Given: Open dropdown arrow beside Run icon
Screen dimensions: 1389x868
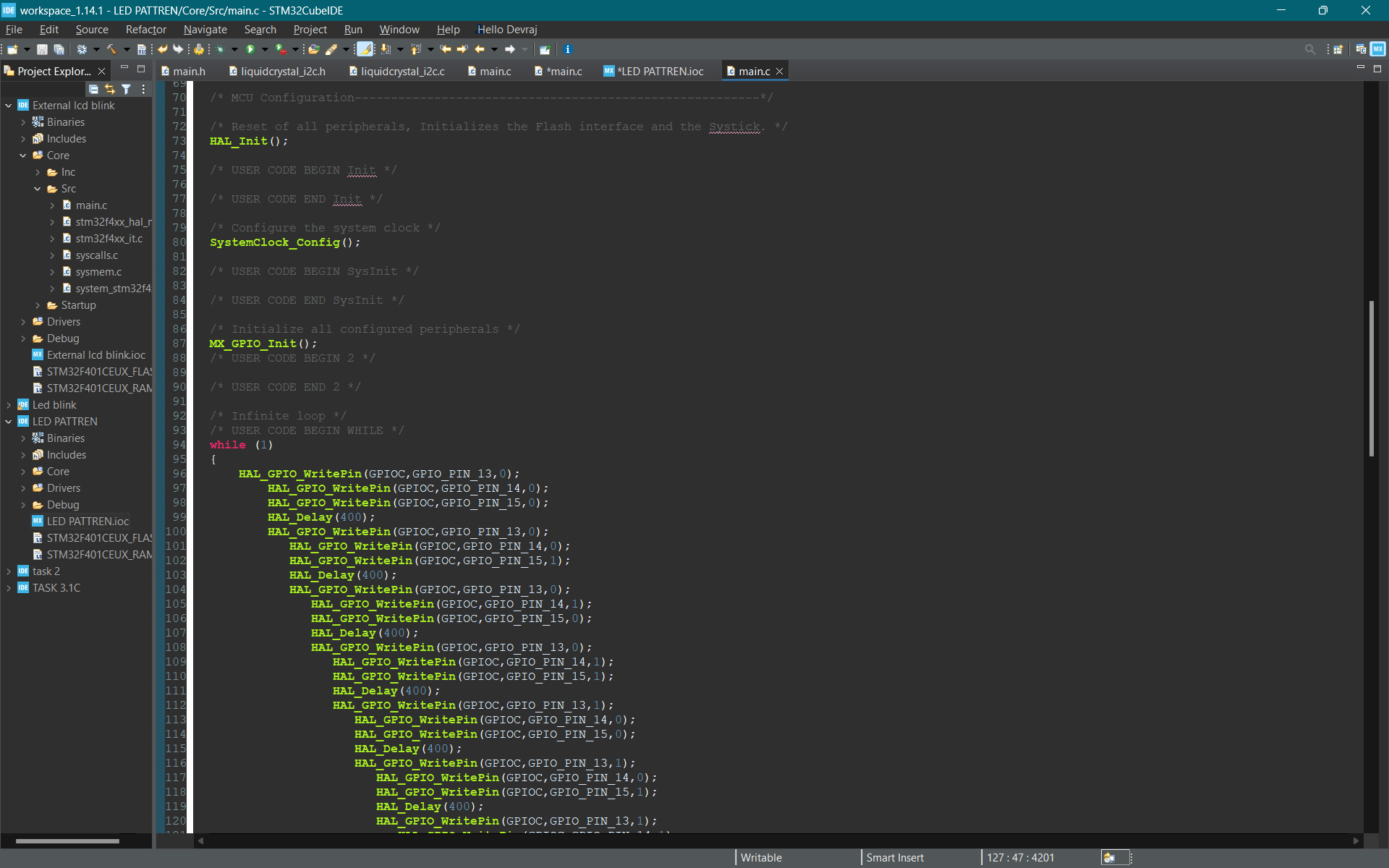Looking at the screenshot, I should 265,49.
